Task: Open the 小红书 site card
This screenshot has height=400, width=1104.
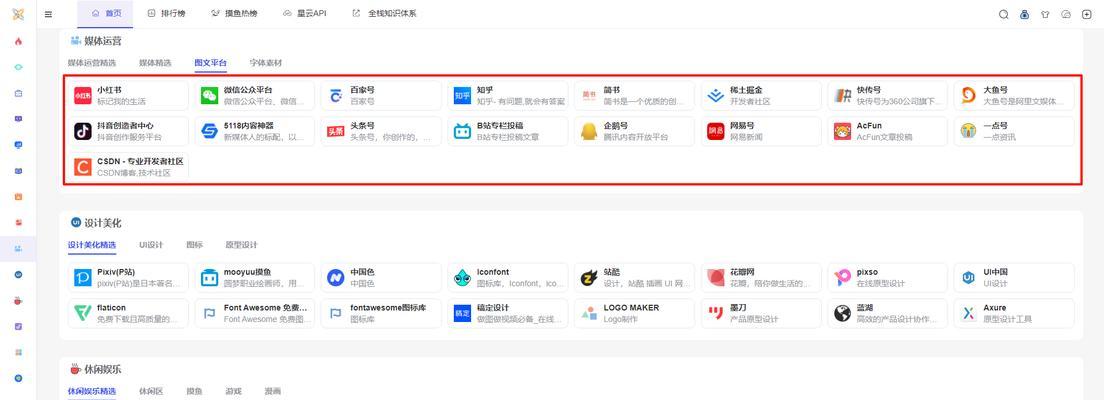Action: pos(128,96)
